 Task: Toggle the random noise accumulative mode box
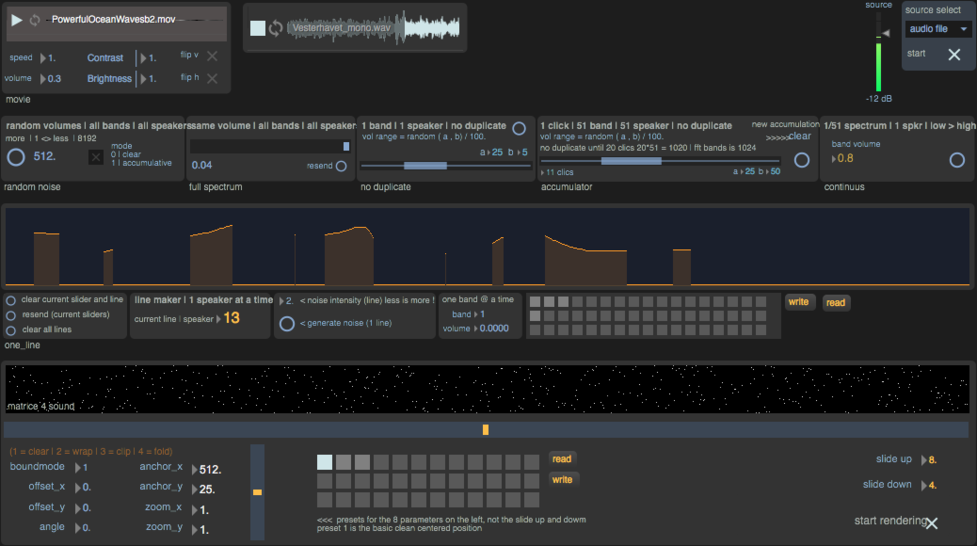coord(96,157)
